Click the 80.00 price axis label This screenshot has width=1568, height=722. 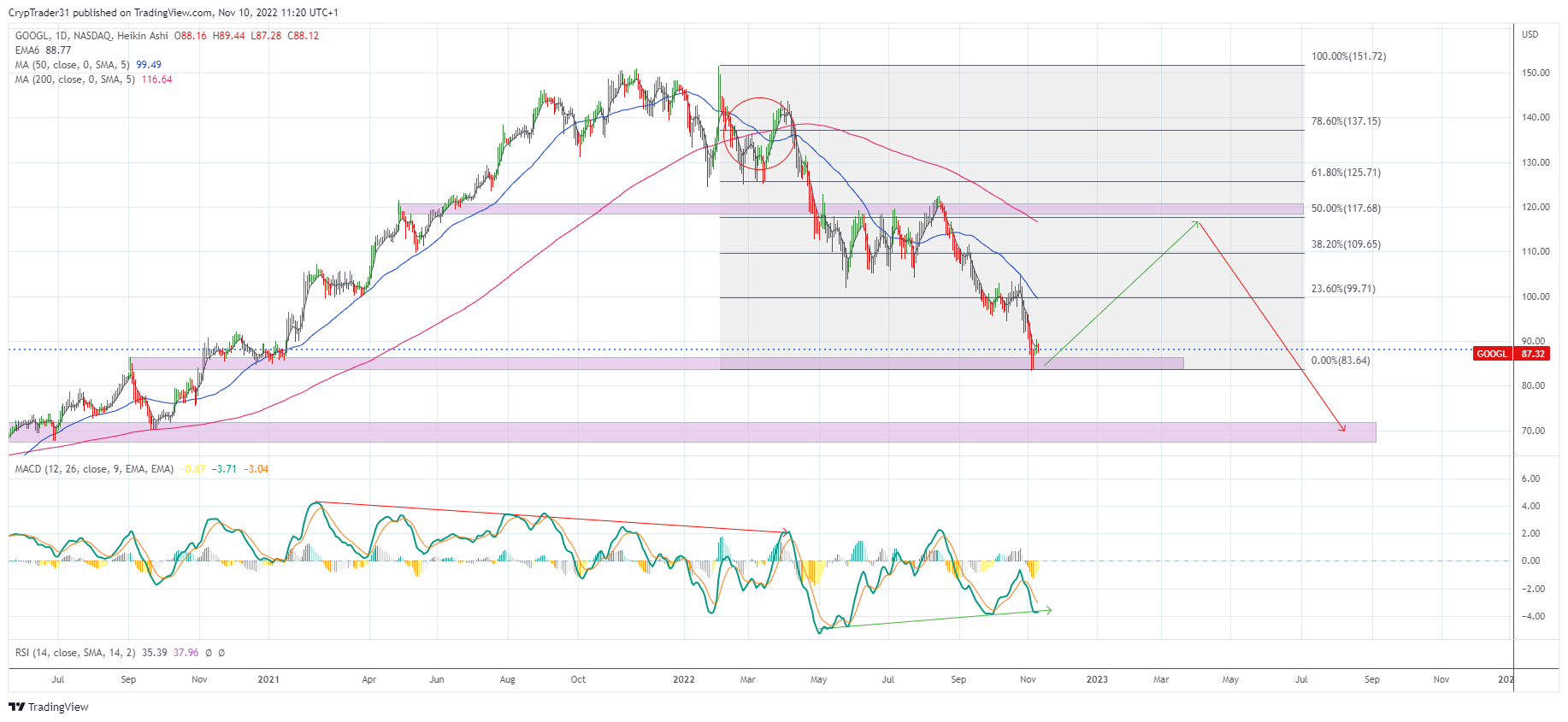point(1533,386)
